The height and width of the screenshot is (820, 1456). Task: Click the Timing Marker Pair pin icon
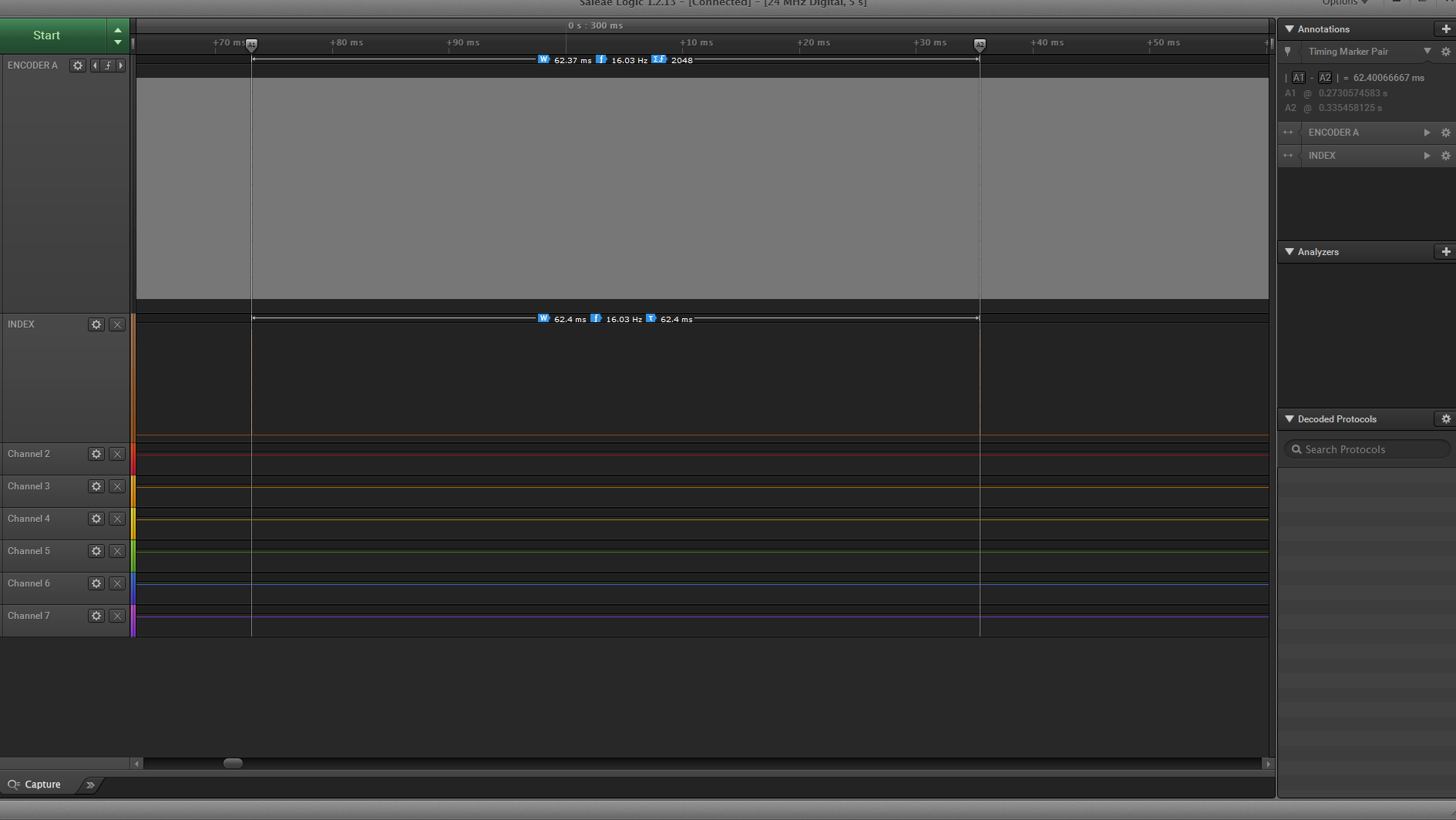pos(1288,52)
